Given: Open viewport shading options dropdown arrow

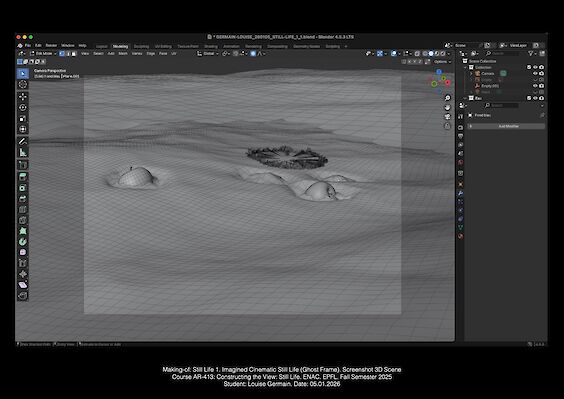Looking at the screenshot, I should coord(449,54).
